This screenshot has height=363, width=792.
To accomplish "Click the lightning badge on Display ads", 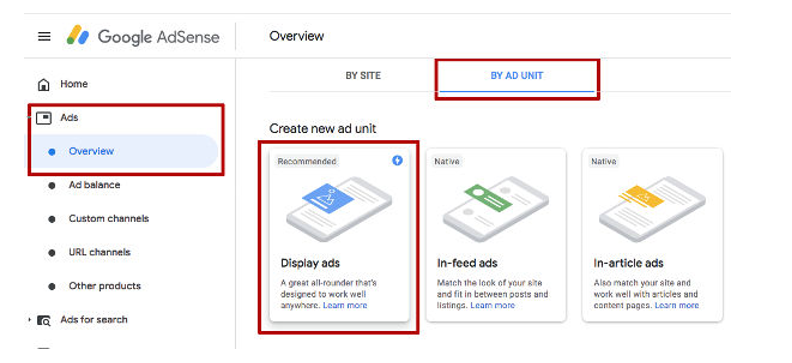I will 398,161.
